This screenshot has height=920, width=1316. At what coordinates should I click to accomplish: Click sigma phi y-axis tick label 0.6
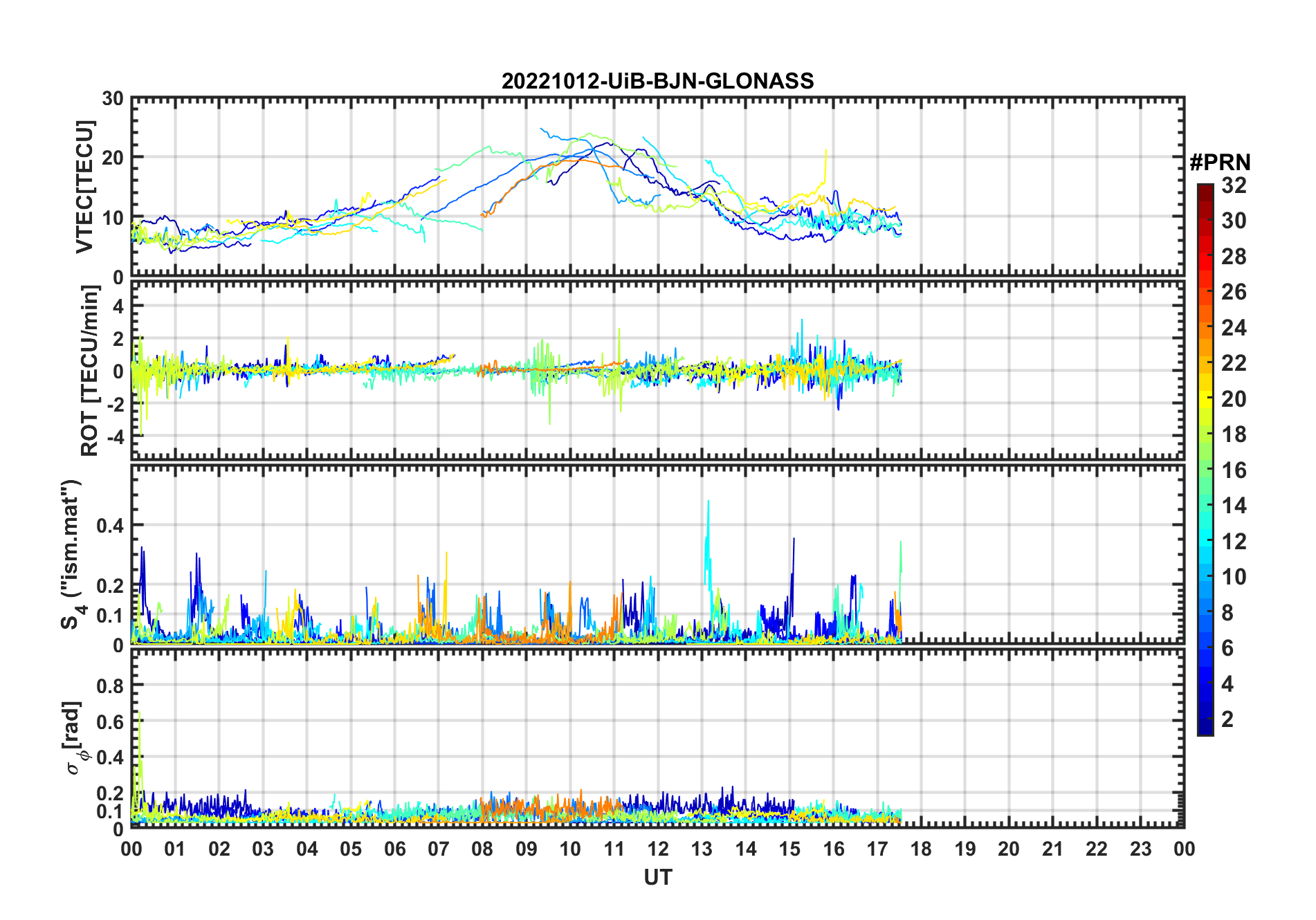point(110,722)
